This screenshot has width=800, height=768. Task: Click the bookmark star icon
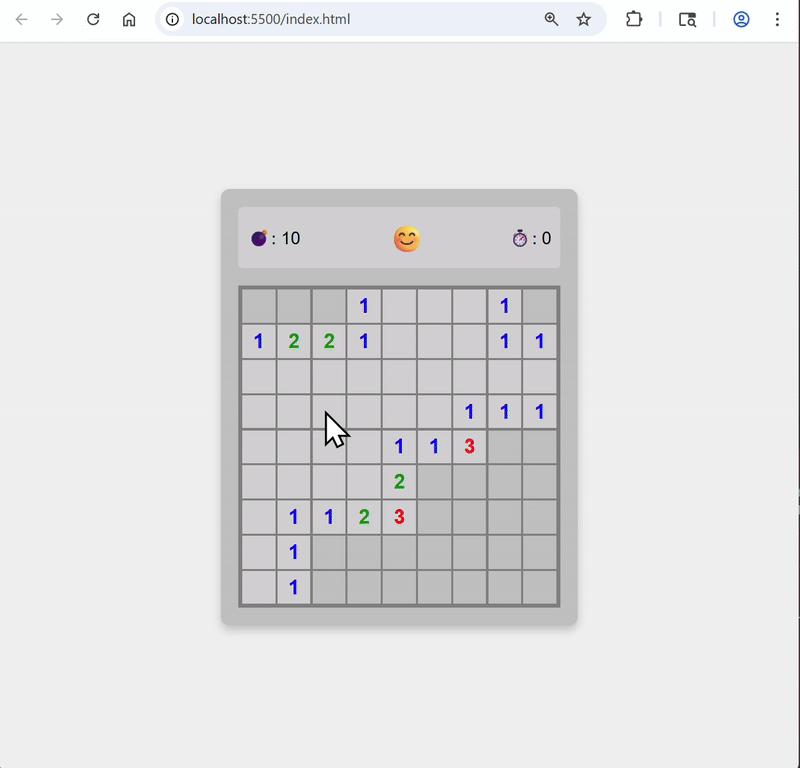point(584,19)
